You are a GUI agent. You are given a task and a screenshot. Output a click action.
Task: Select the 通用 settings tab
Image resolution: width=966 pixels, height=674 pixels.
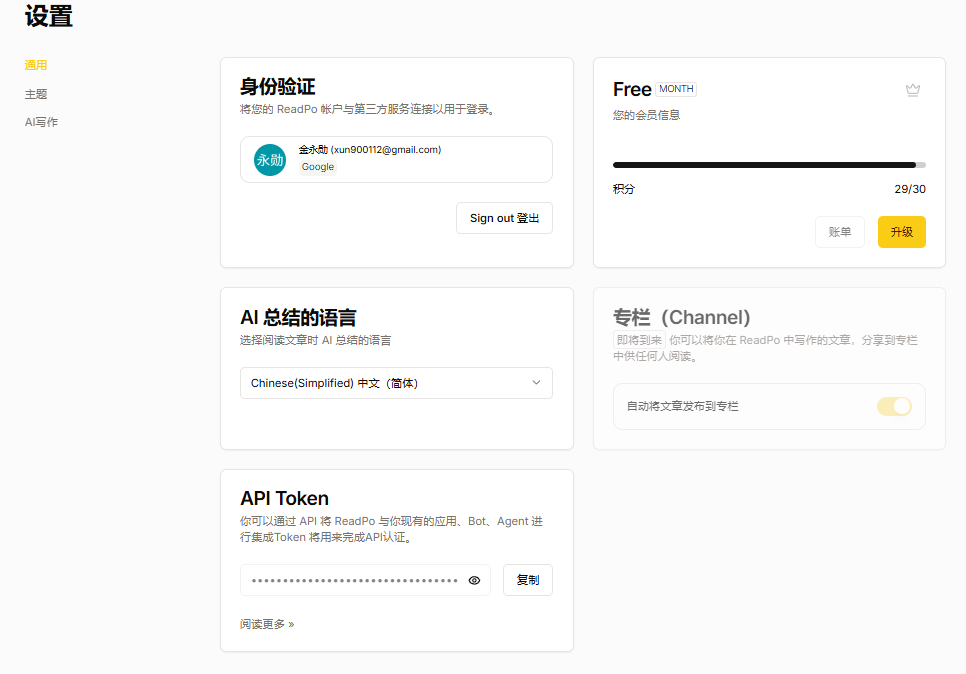pyautogui.click(x=36, y=65)
